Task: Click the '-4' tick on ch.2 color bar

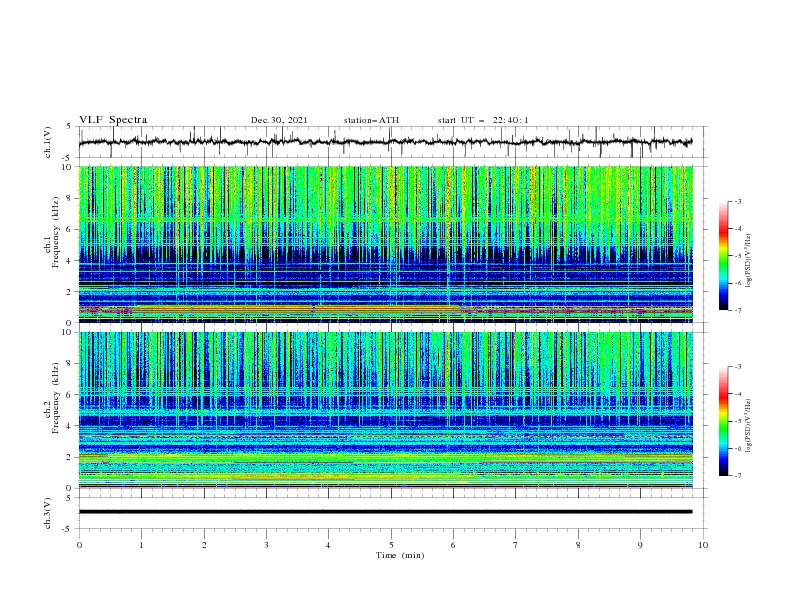Action: pyautogui.click(x=737, y=394)
